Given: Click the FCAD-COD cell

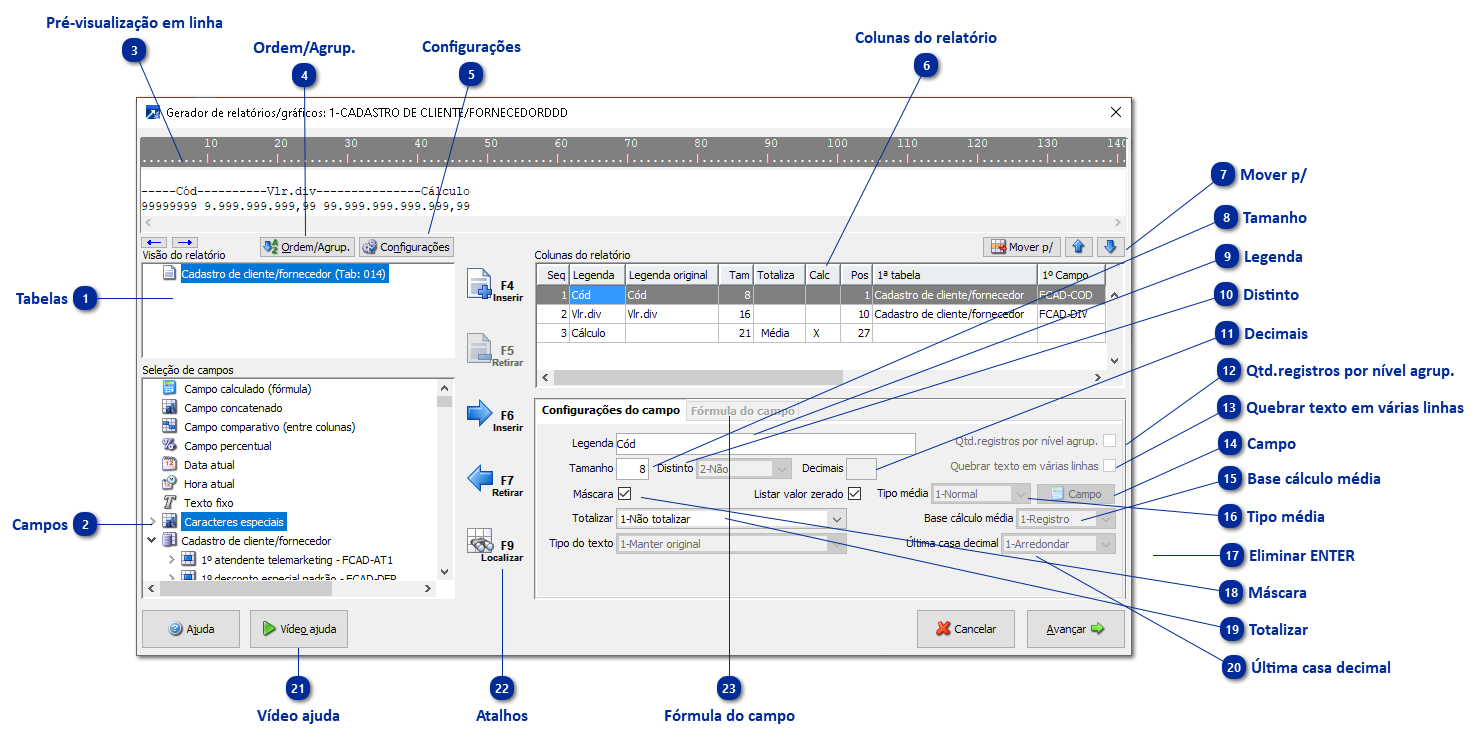Looking at the screenshot, I should tap(1072, 295).
